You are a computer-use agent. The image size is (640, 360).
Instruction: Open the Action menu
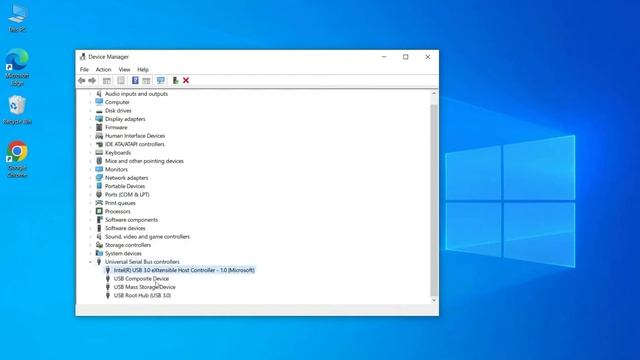pos(103,69)
